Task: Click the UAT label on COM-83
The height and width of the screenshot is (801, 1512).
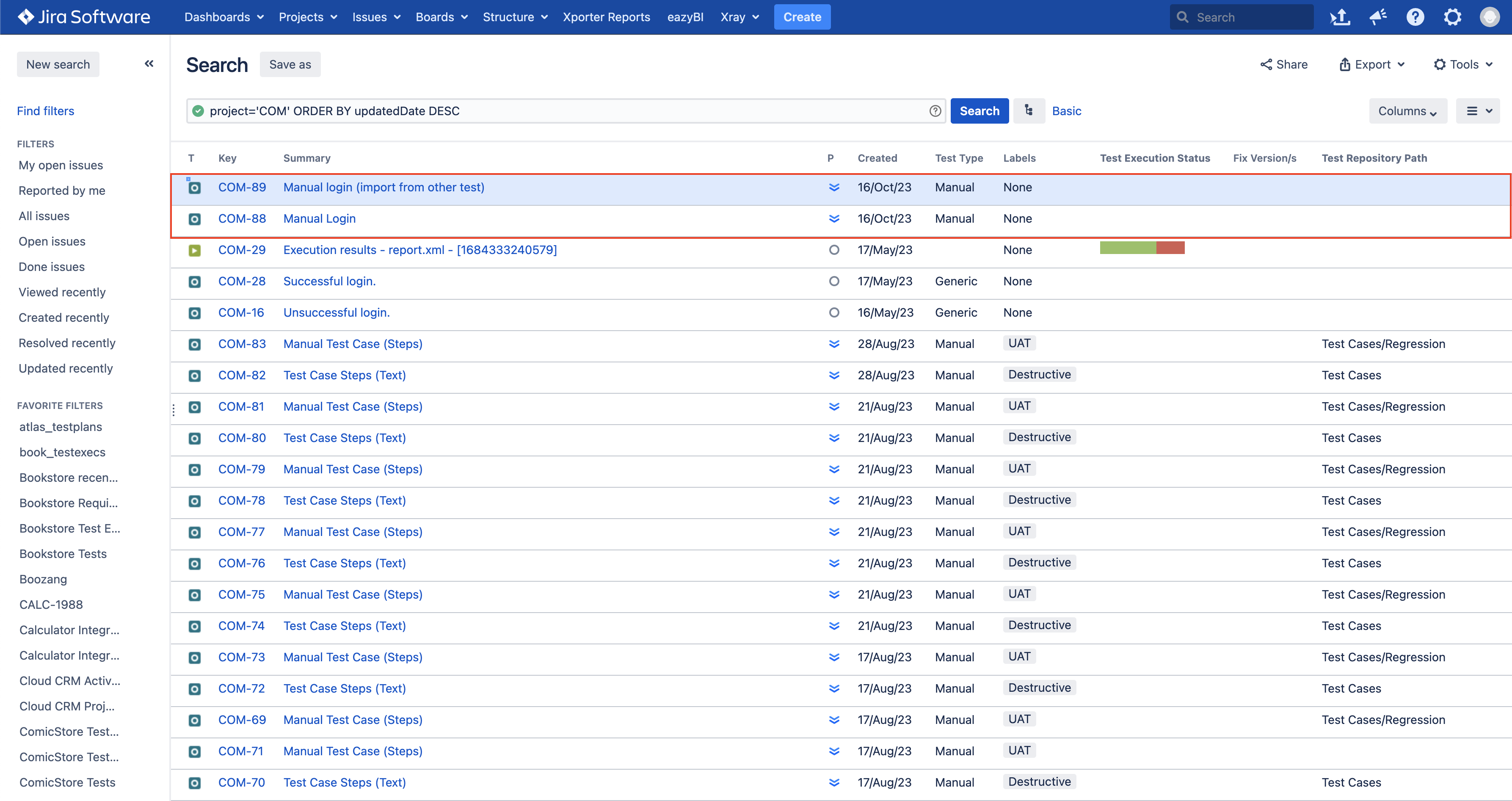Action: click(x=1019, y=343)
